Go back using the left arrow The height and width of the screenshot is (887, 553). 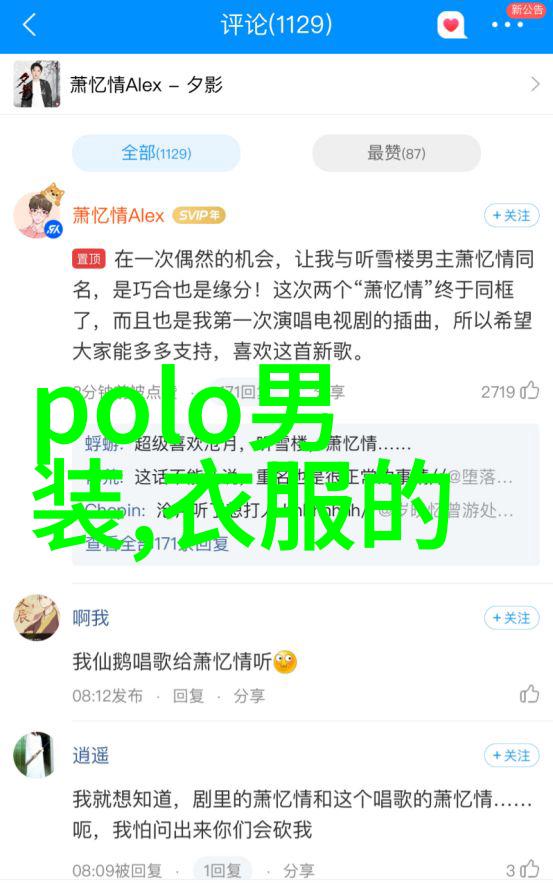(x=29, y=25)
